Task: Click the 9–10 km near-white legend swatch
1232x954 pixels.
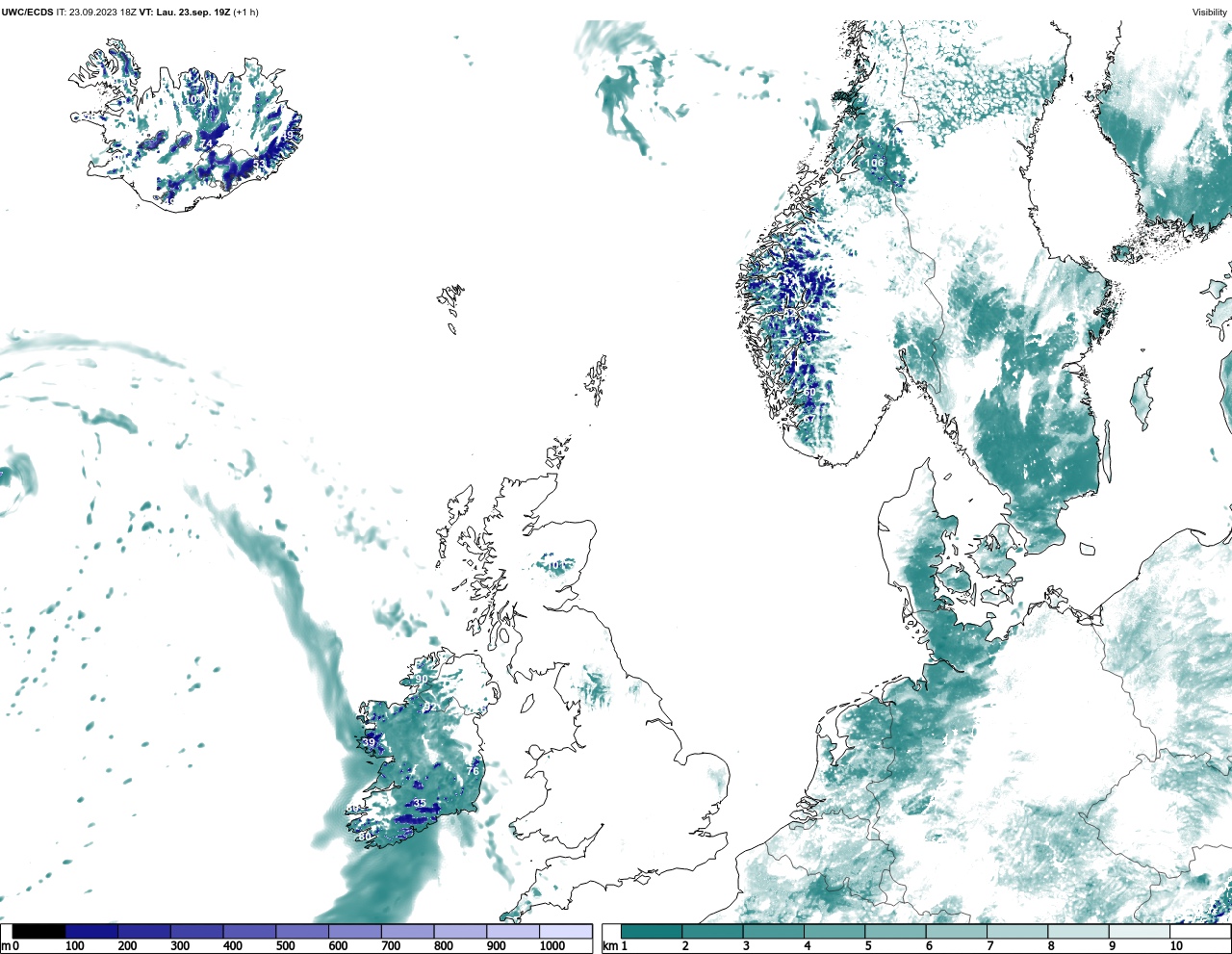Action: coord(1141,932)
